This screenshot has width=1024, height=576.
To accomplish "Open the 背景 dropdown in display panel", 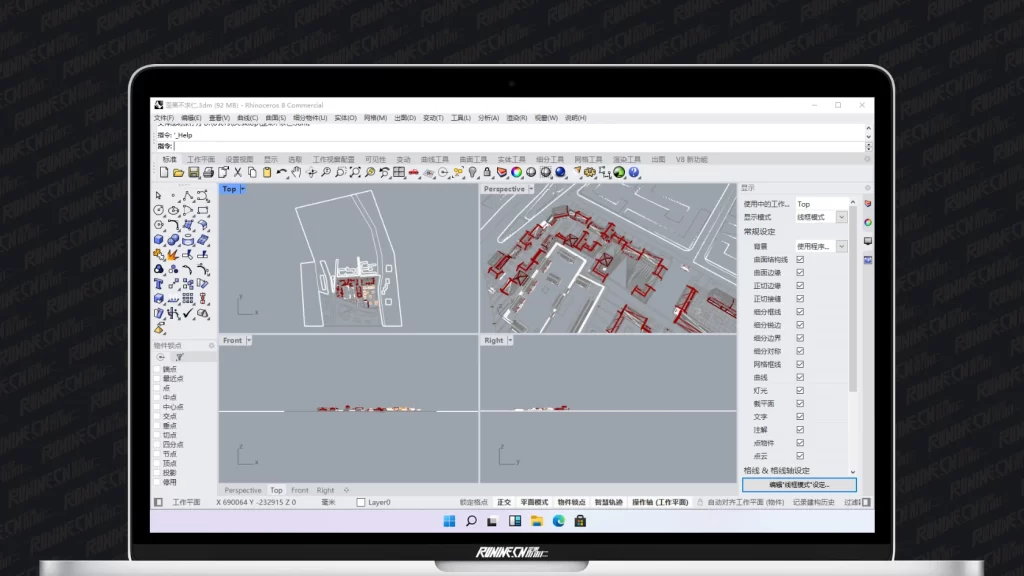I will (x=841, y=246).
